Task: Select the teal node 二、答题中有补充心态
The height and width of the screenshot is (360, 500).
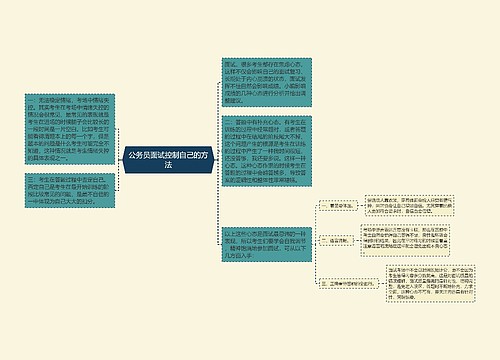Action: (x=267, y=151)
